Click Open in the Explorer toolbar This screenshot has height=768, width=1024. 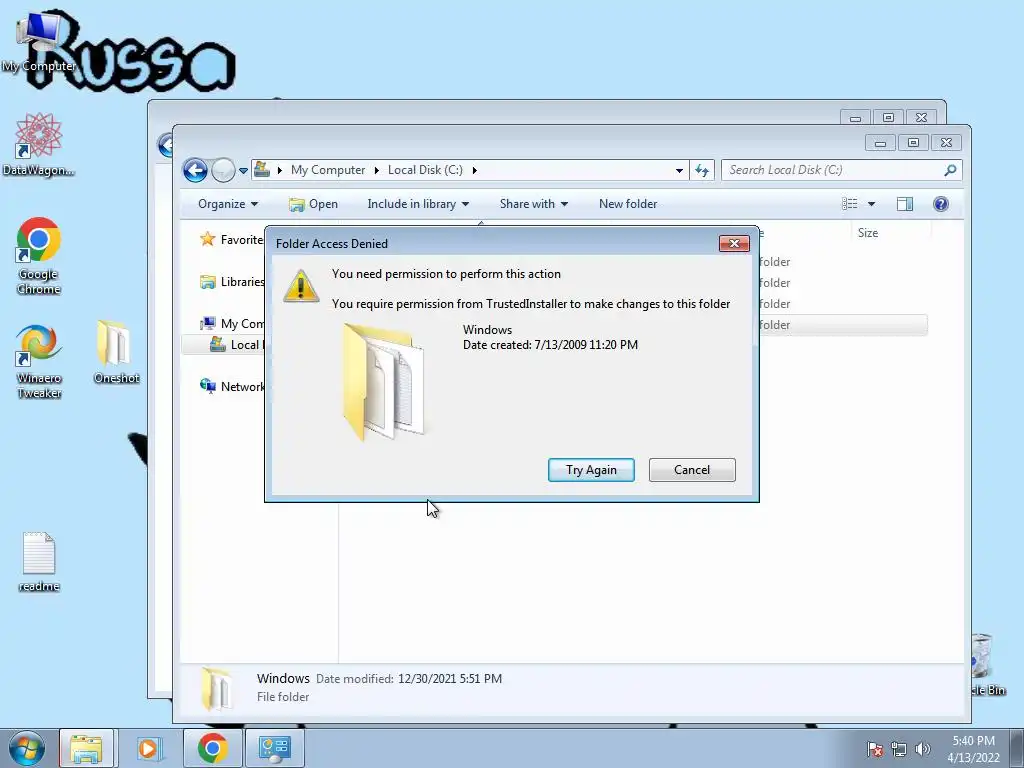click(x=313, y=204)
